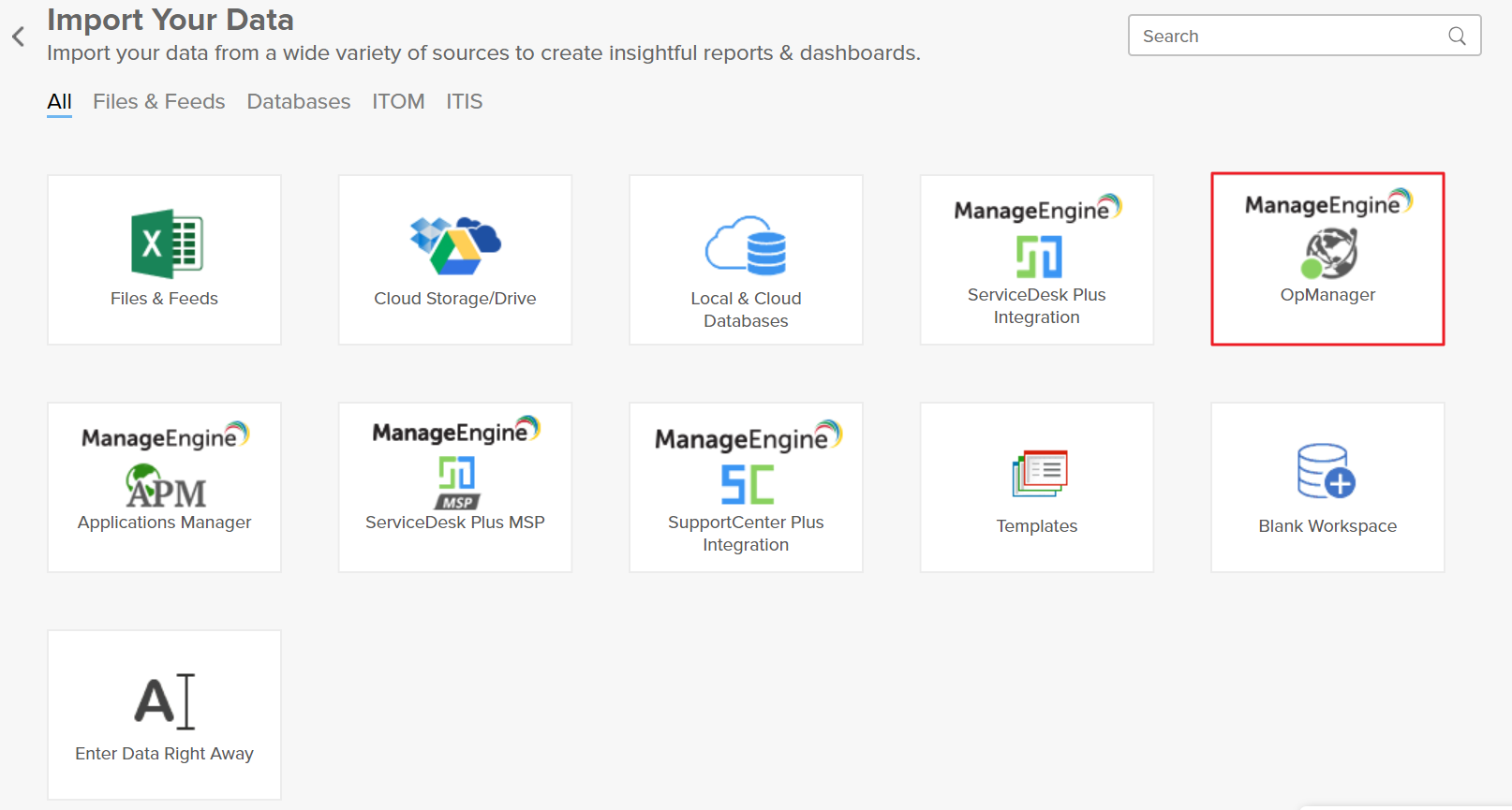This screenshot has height=810, width=1512.
Task: Click the Blank Workspace database icon
Action: (1327, 471)
